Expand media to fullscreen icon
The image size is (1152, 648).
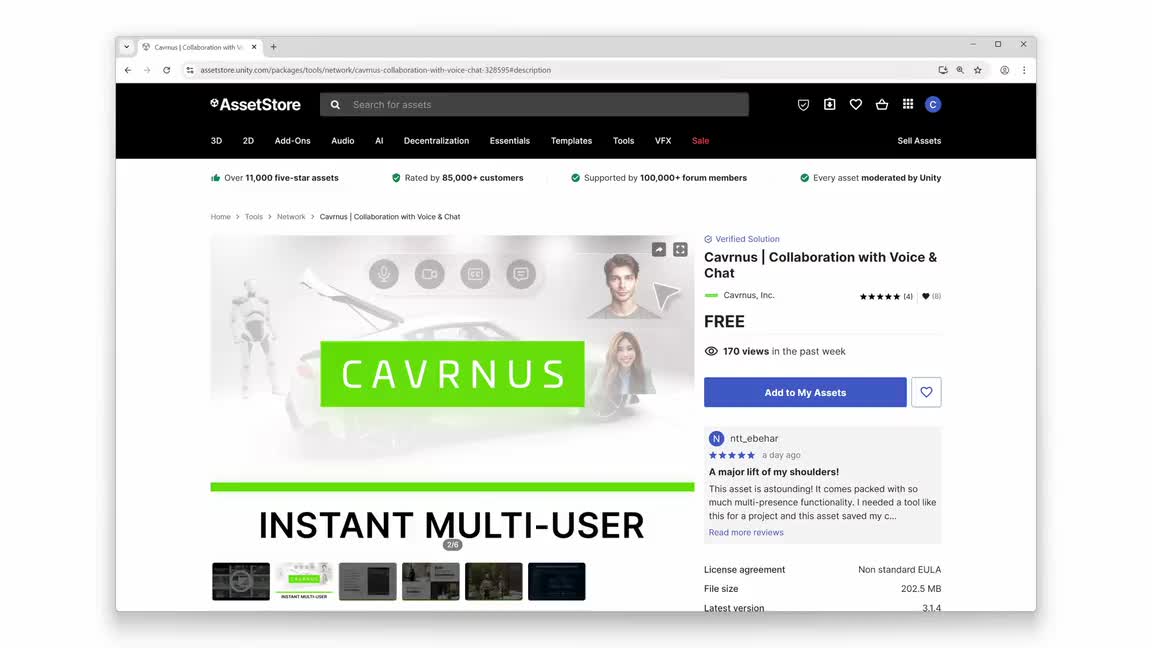pyautogui.click(x=680, y=250)
